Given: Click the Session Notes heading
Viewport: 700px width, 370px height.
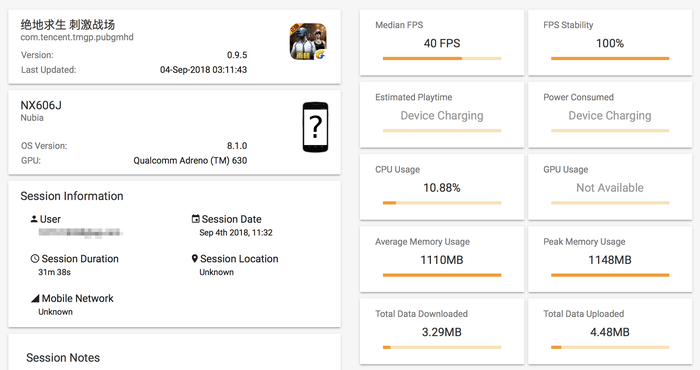Looking at the screenshot, I should [63, 358].
